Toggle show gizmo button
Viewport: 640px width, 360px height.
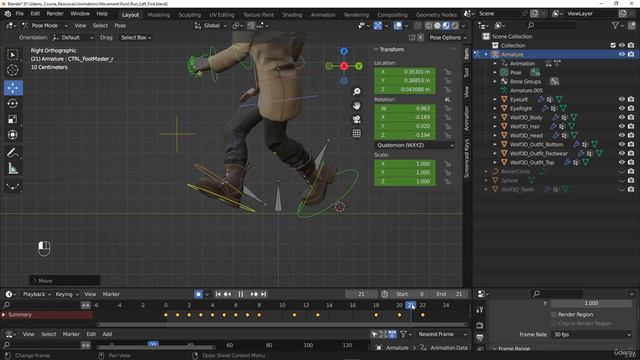(x=378, y=25)
